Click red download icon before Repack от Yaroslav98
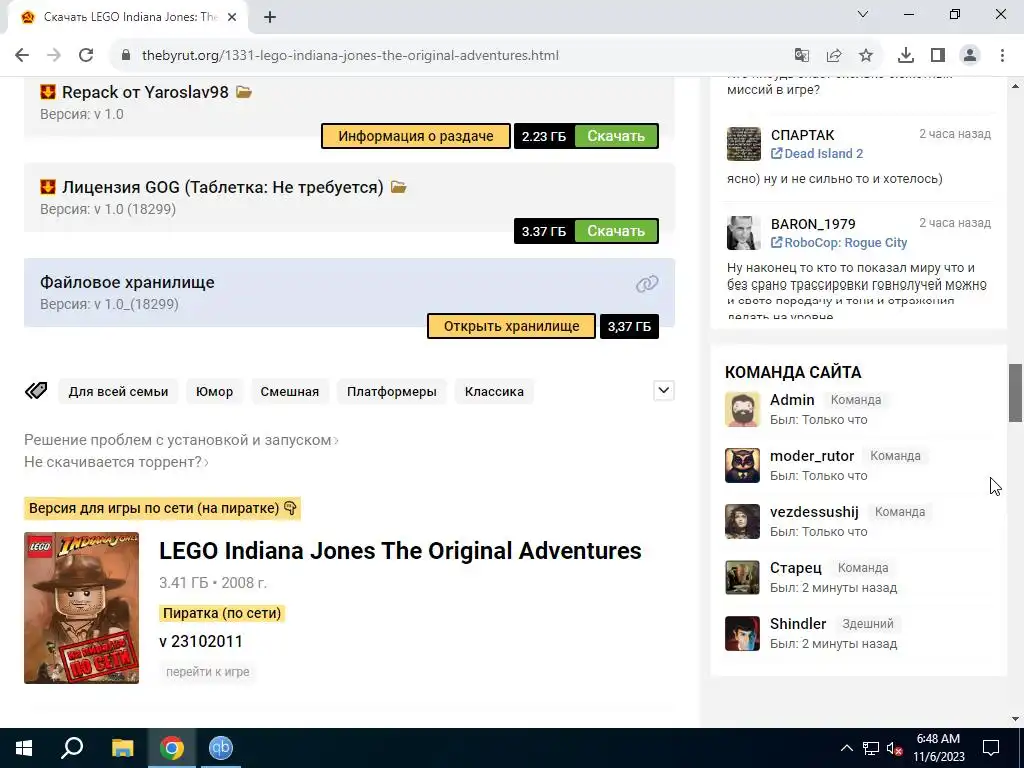The image size is (1024, 768). (x=48, y=92)
